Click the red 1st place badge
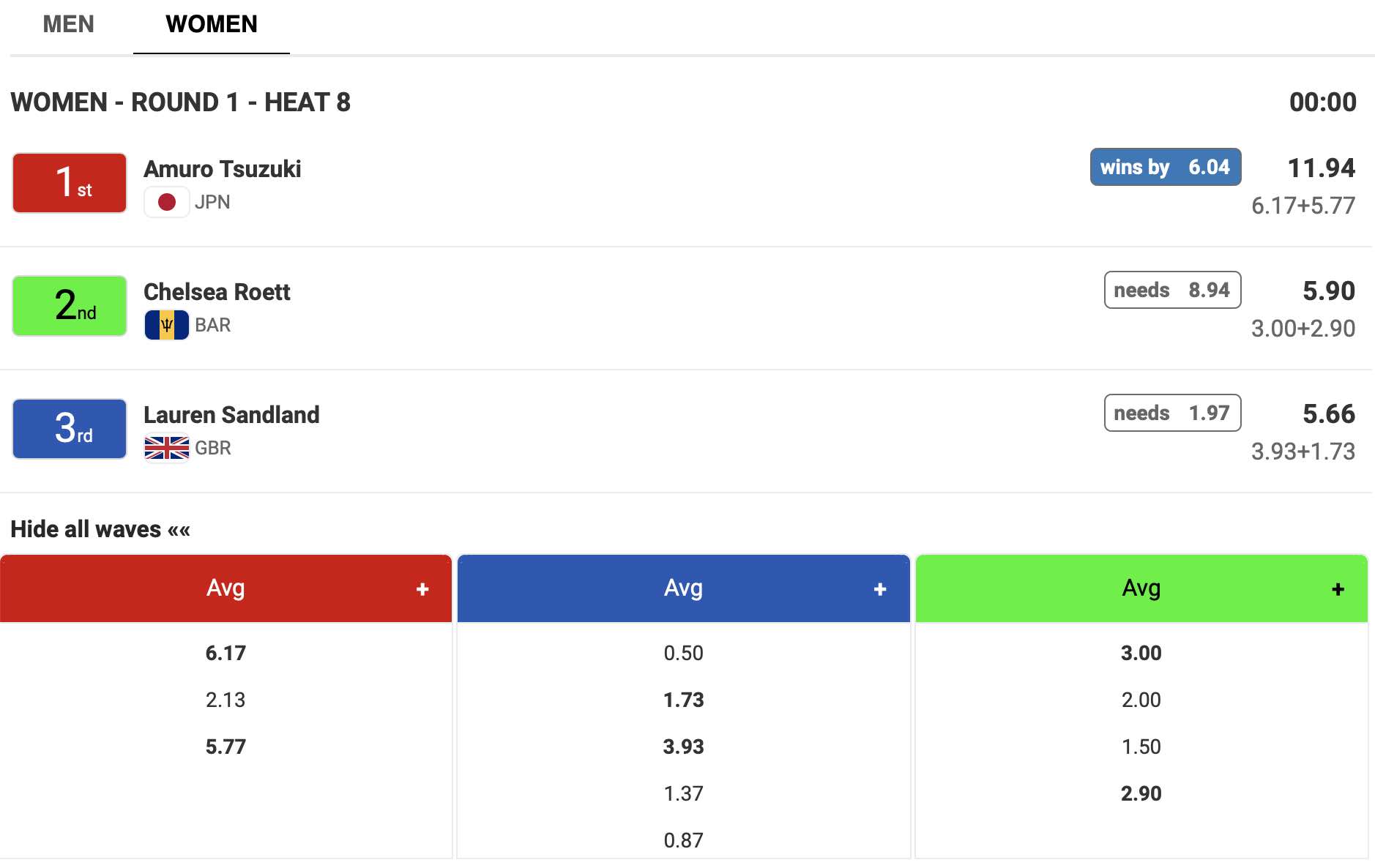Screen dimensions: 1375x868 click(70, 183)
